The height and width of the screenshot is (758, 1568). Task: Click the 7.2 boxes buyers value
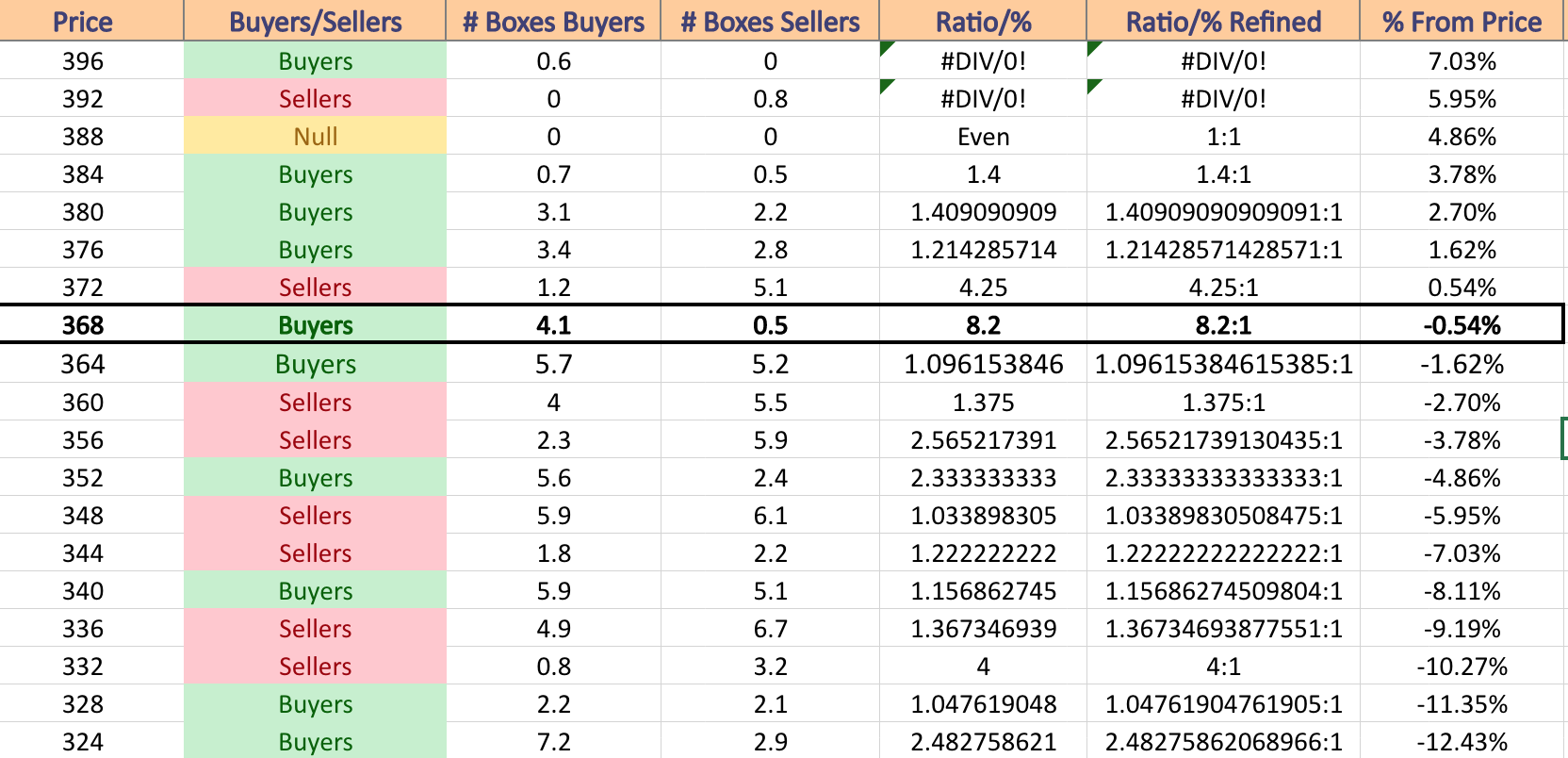click(553, 741)
